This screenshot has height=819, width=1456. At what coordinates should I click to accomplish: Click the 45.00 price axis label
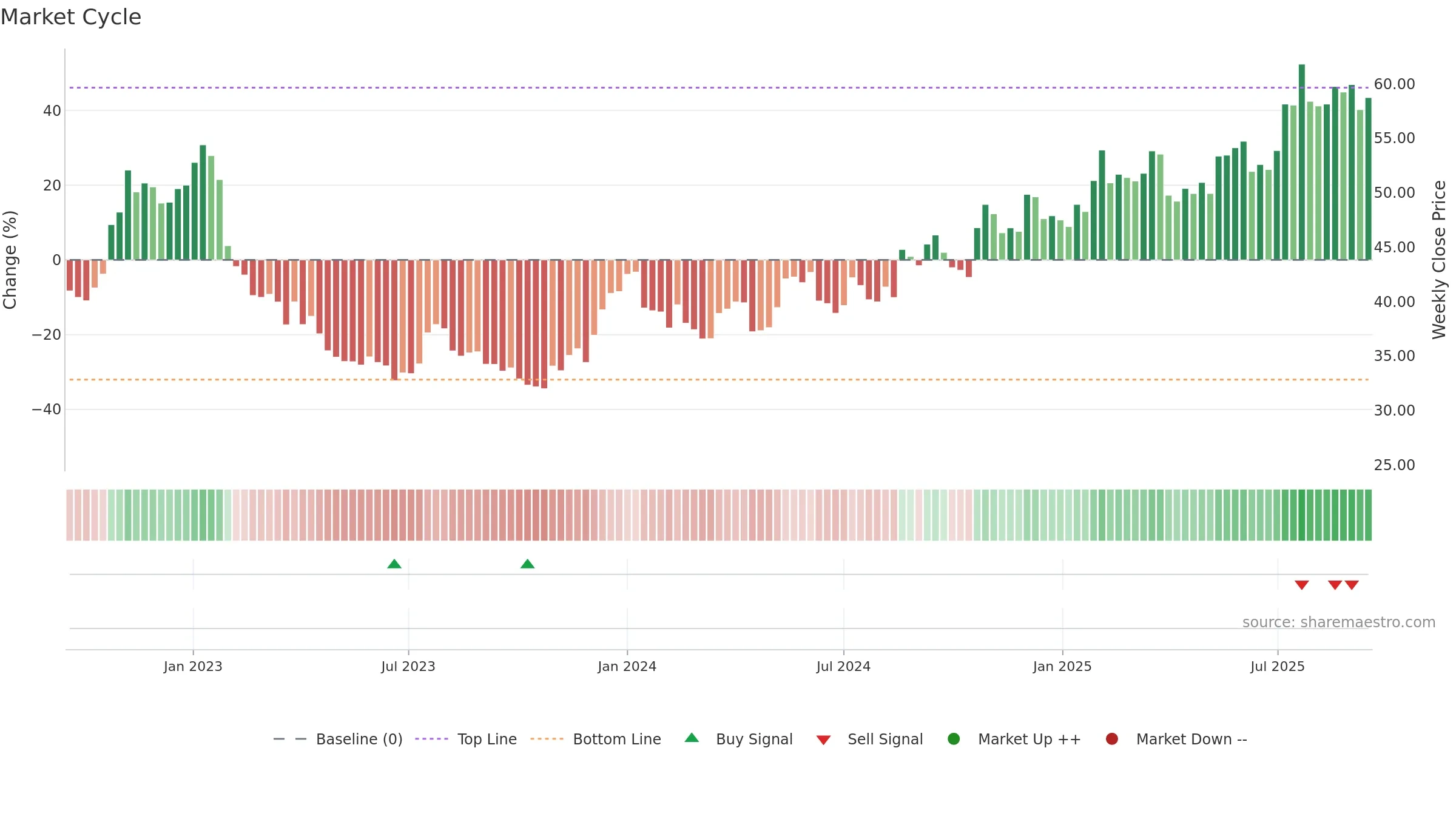point(1394,247)
